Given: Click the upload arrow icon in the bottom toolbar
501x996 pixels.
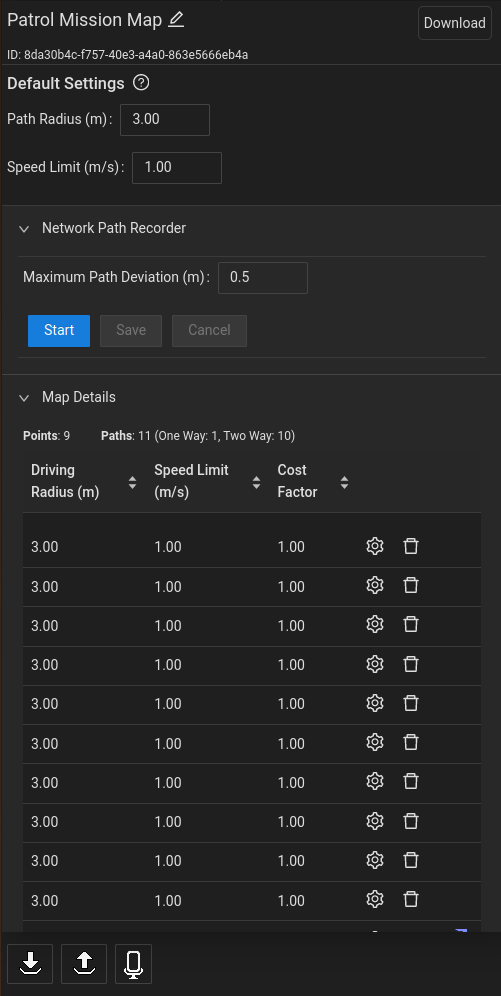Looking at the screenshot, I should tap(84, 964).
